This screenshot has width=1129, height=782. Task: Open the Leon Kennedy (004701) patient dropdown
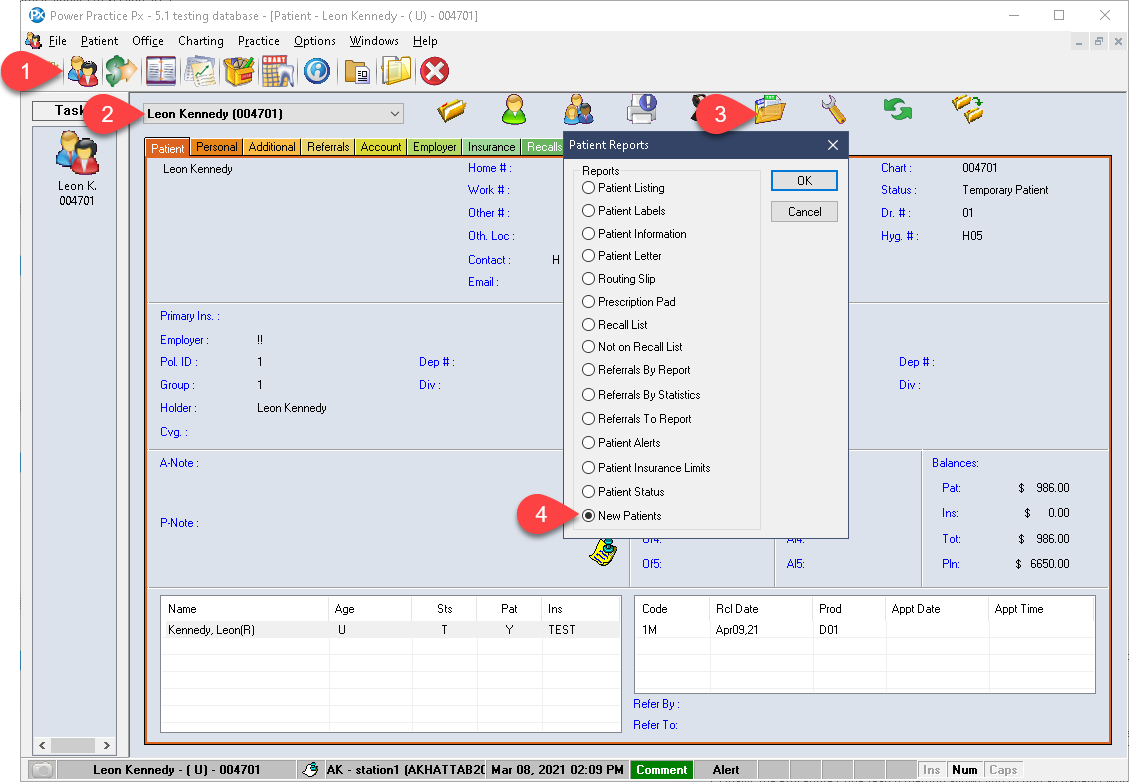[x=273, y=114]
